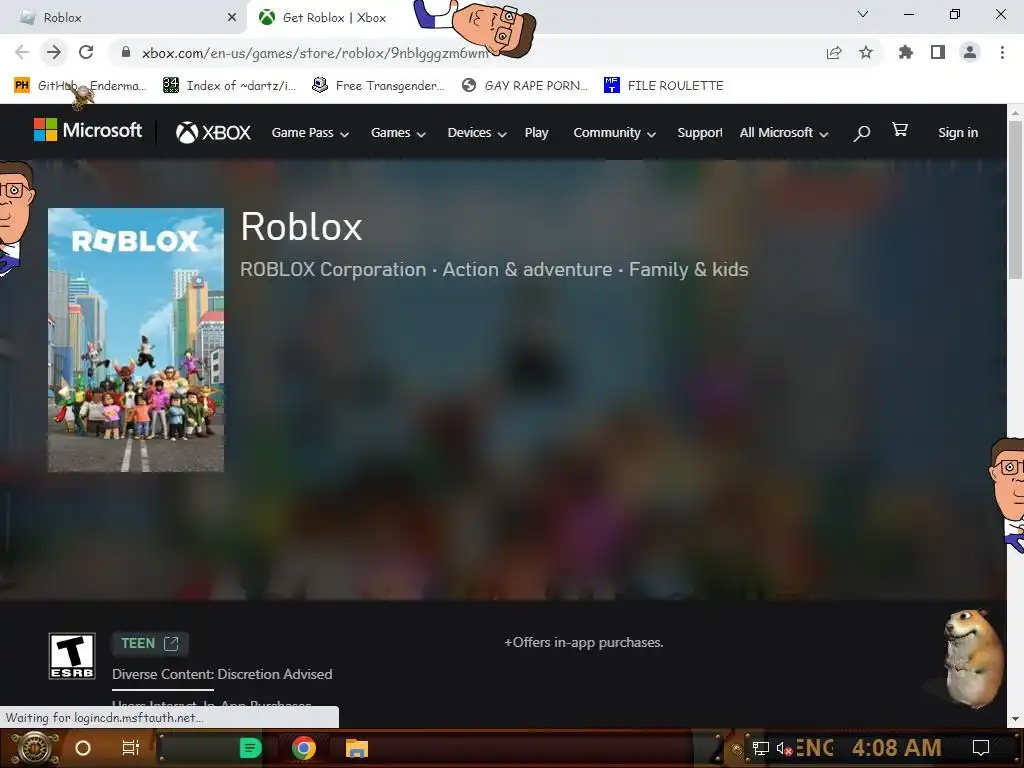Expand the Devices dropdown
1024x768 pixels.
pyautogui.click(x=477, y=133)
